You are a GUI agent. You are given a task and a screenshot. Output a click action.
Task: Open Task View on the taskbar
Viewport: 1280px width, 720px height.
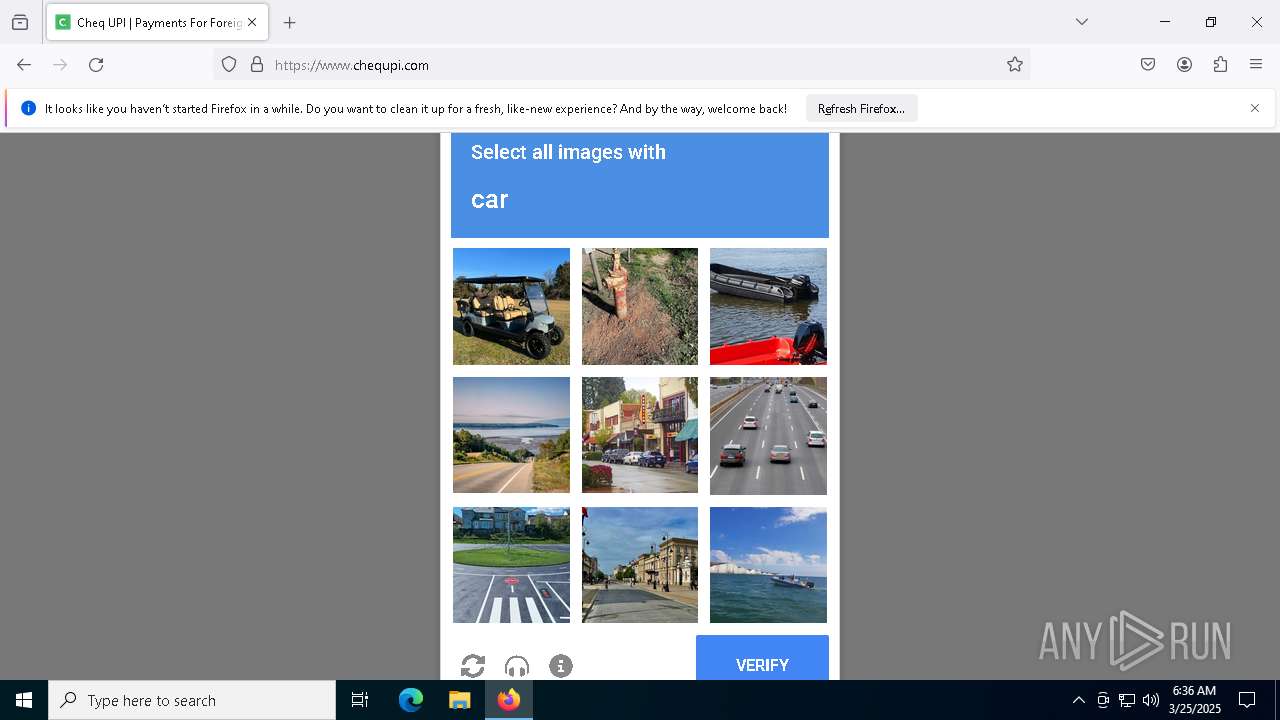coord(360,700)
